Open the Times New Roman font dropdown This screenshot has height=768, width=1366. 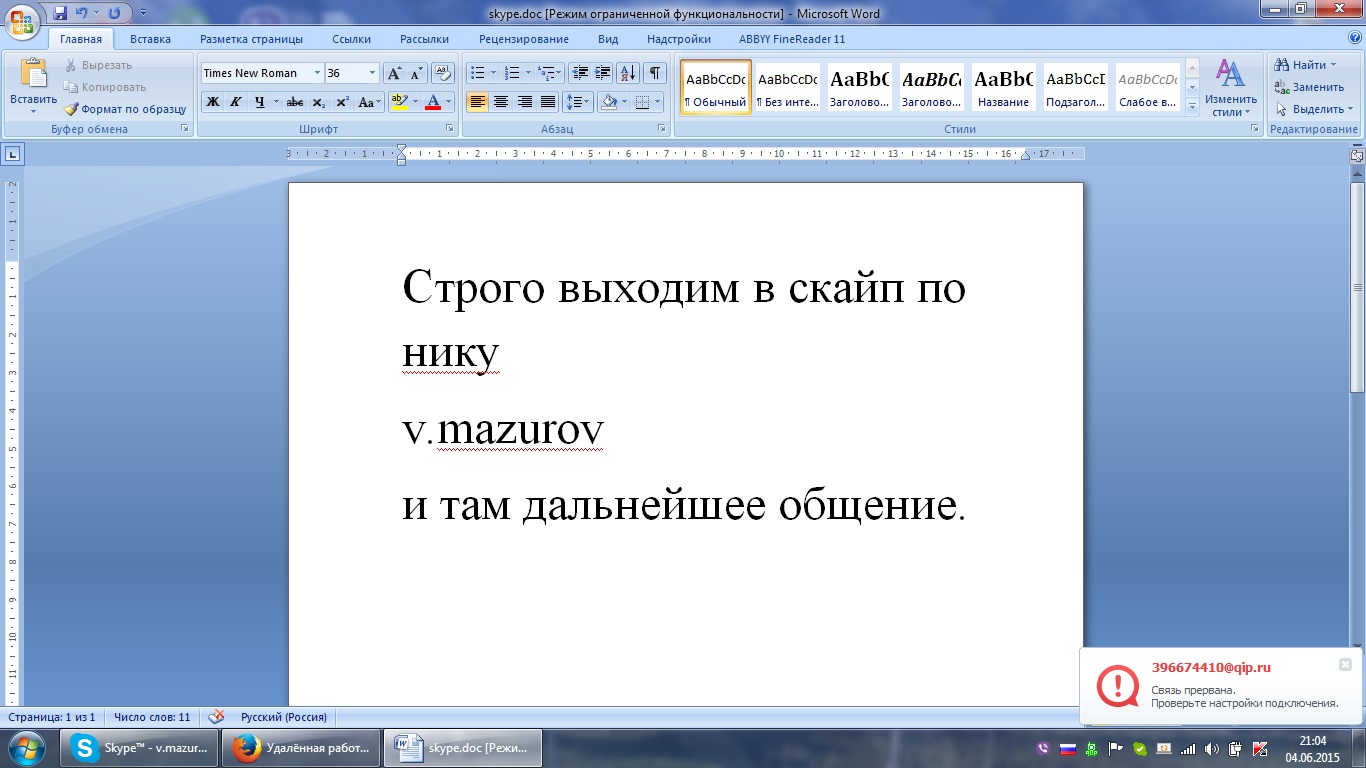pyautogui.click(x=317, y=73)
